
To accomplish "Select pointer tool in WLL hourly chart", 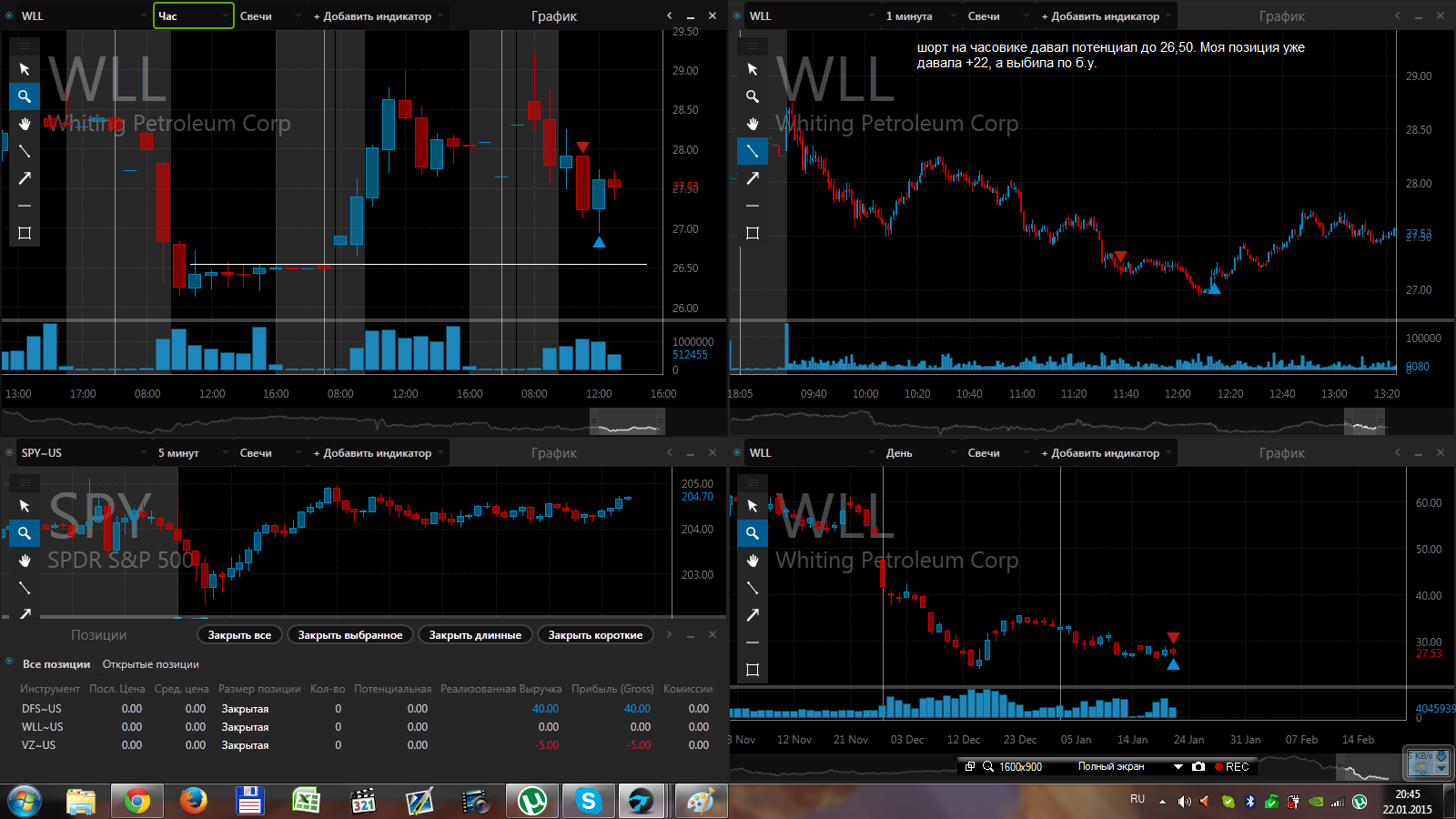I will pos(25,69).
